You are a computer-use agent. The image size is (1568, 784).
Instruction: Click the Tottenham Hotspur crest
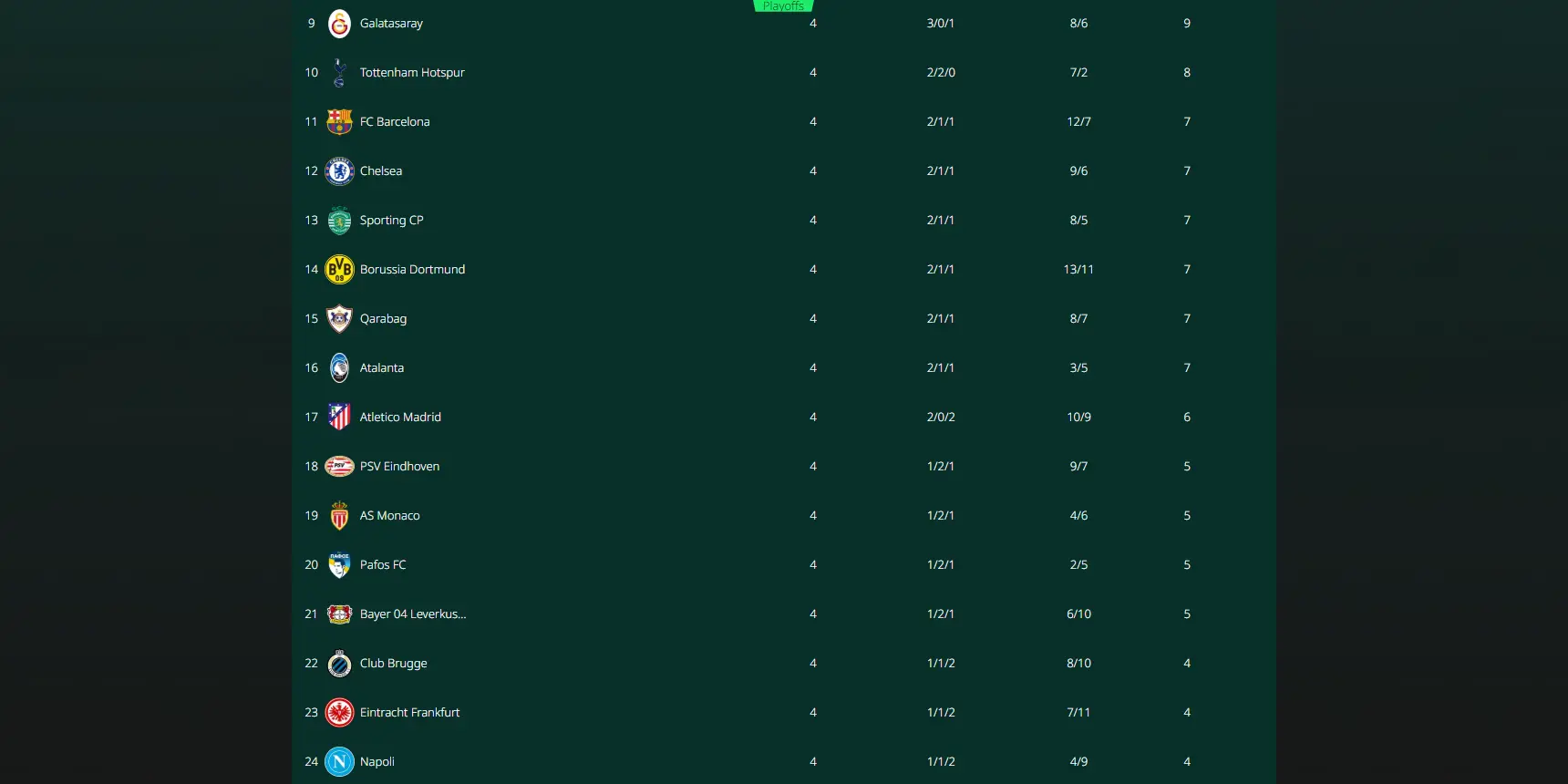(x=339, y=73)
